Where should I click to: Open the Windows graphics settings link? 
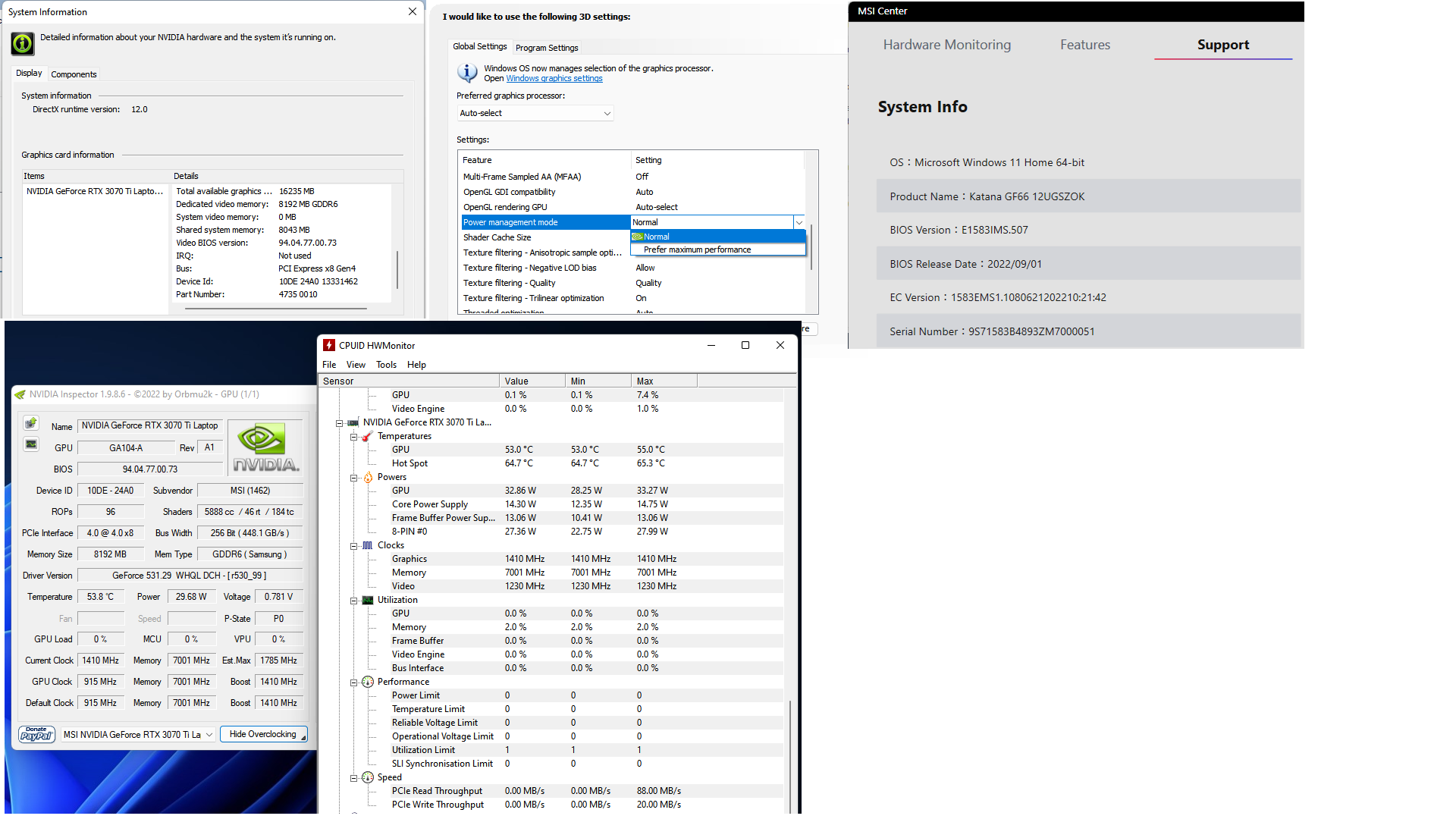pos(554,79)
